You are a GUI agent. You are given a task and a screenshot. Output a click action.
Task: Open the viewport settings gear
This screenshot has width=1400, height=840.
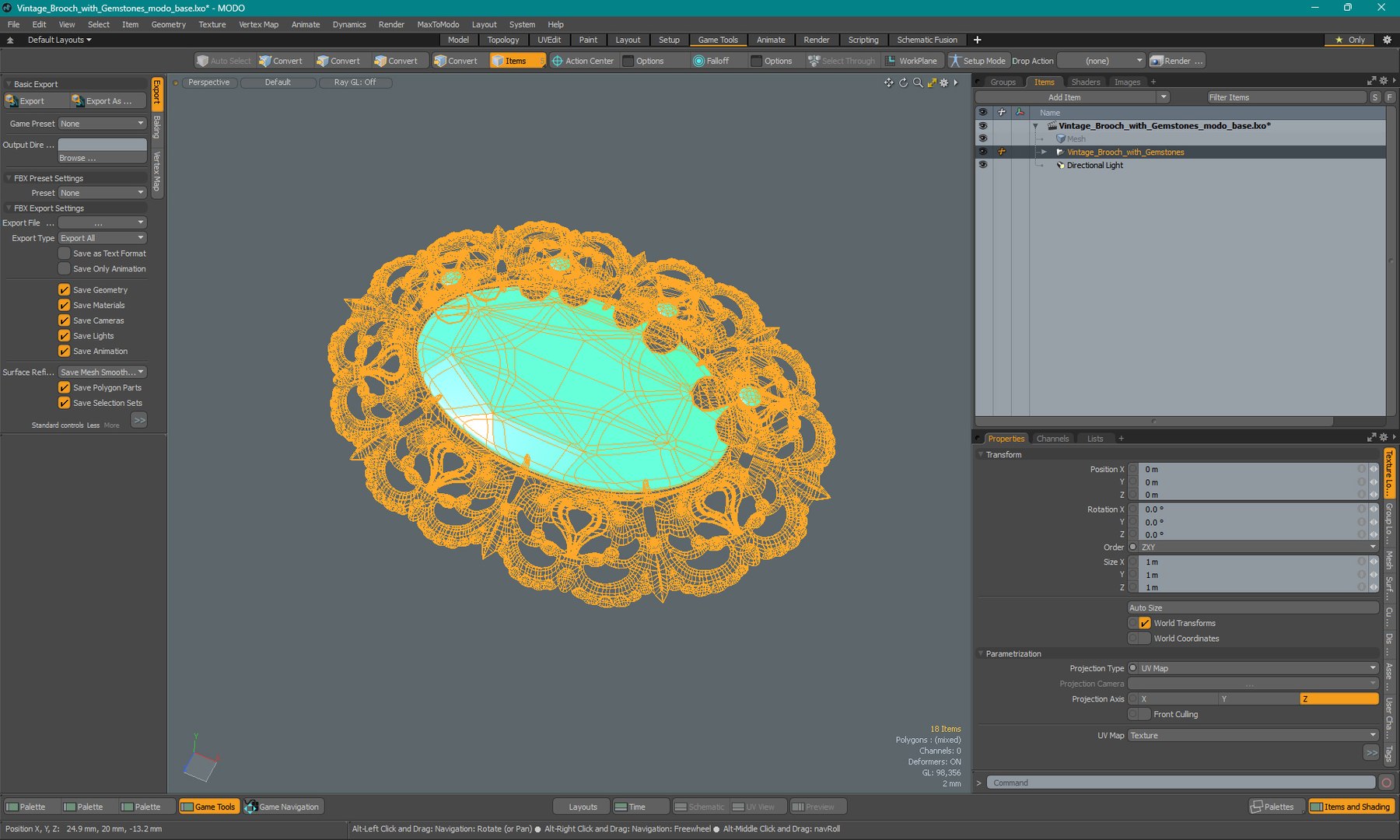tap(944, 82)
